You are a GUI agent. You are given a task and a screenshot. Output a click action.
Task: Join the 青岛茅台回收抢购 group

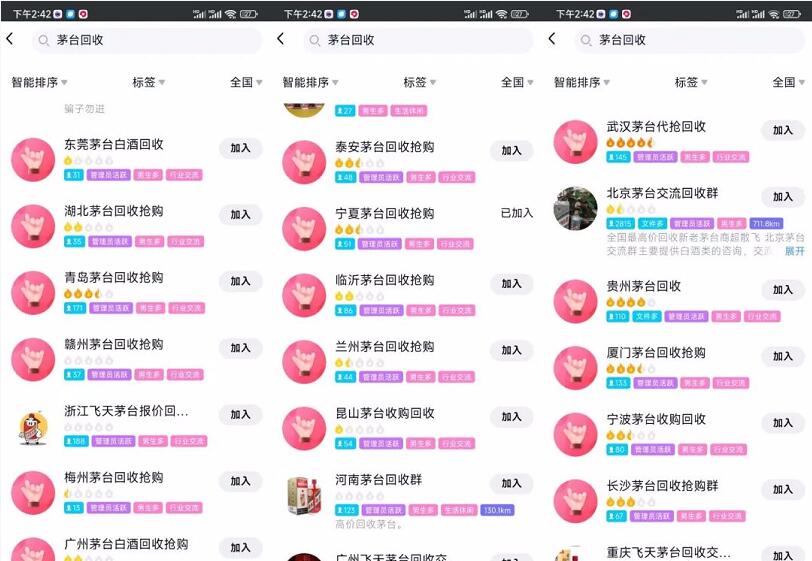(x=240, y=281)
